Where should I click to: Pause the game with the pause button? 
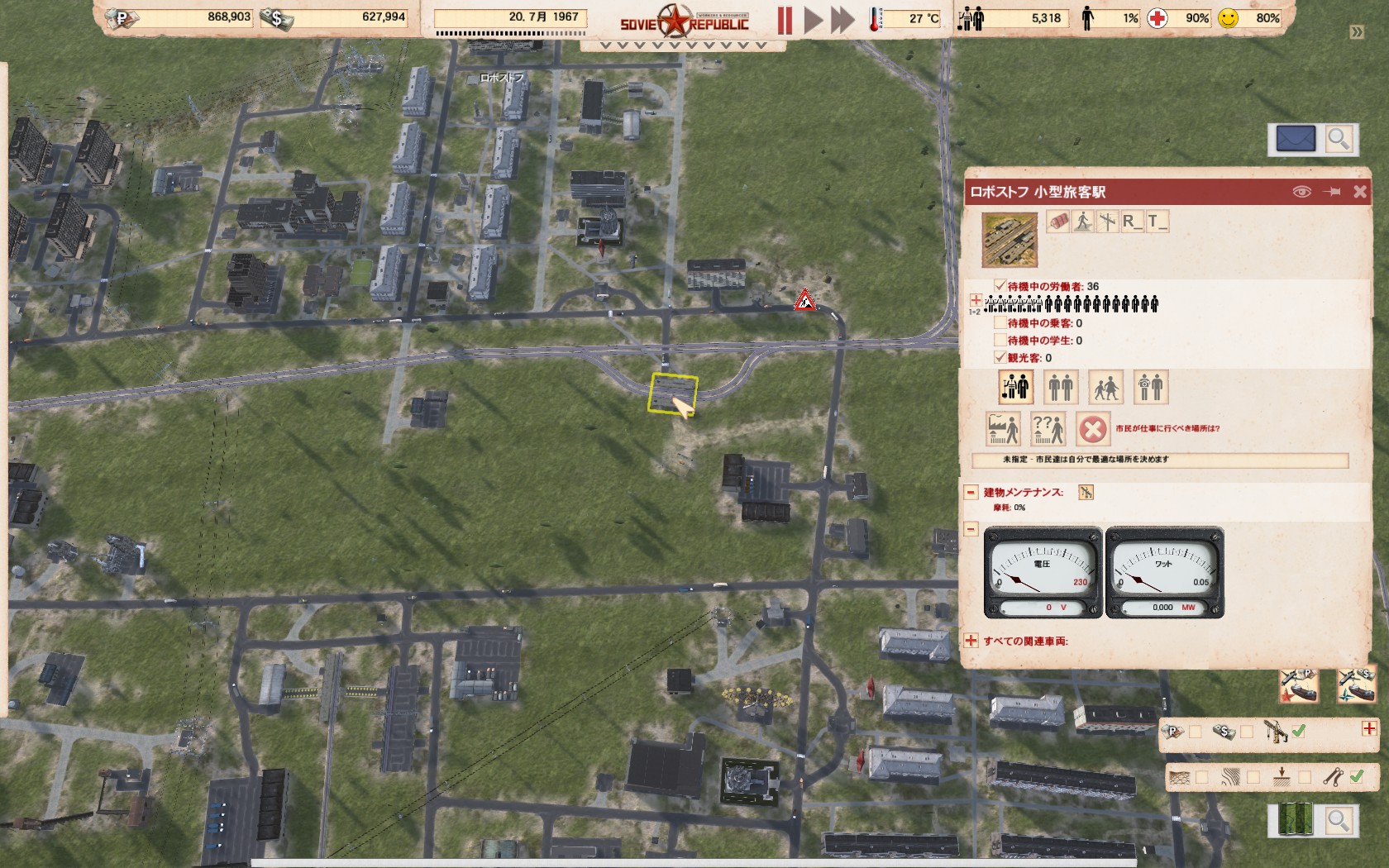[x=785, y=21]
